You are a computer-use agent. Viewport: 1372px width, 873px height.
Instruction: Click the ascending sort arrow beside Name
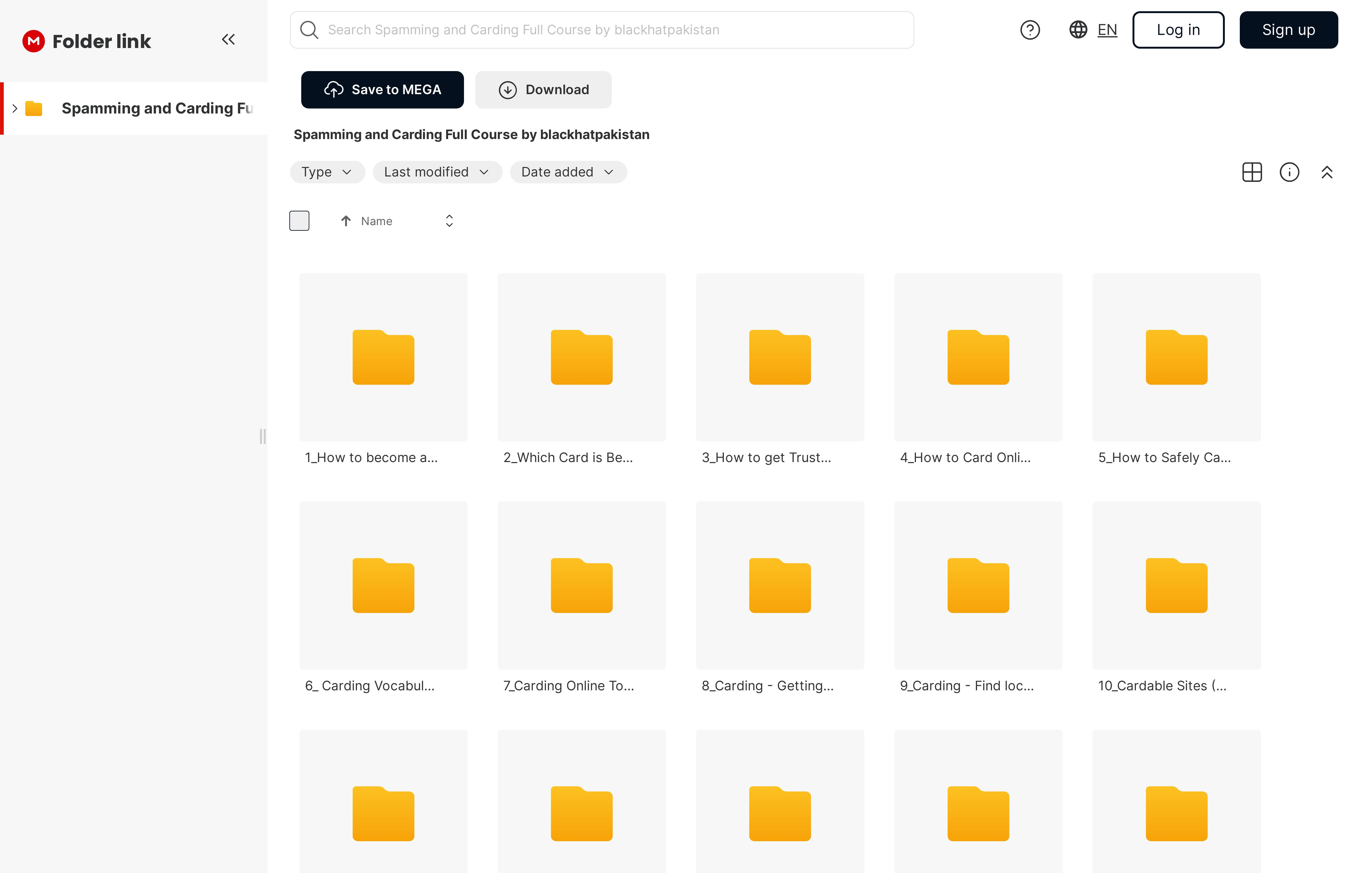(x=346, y=221)
